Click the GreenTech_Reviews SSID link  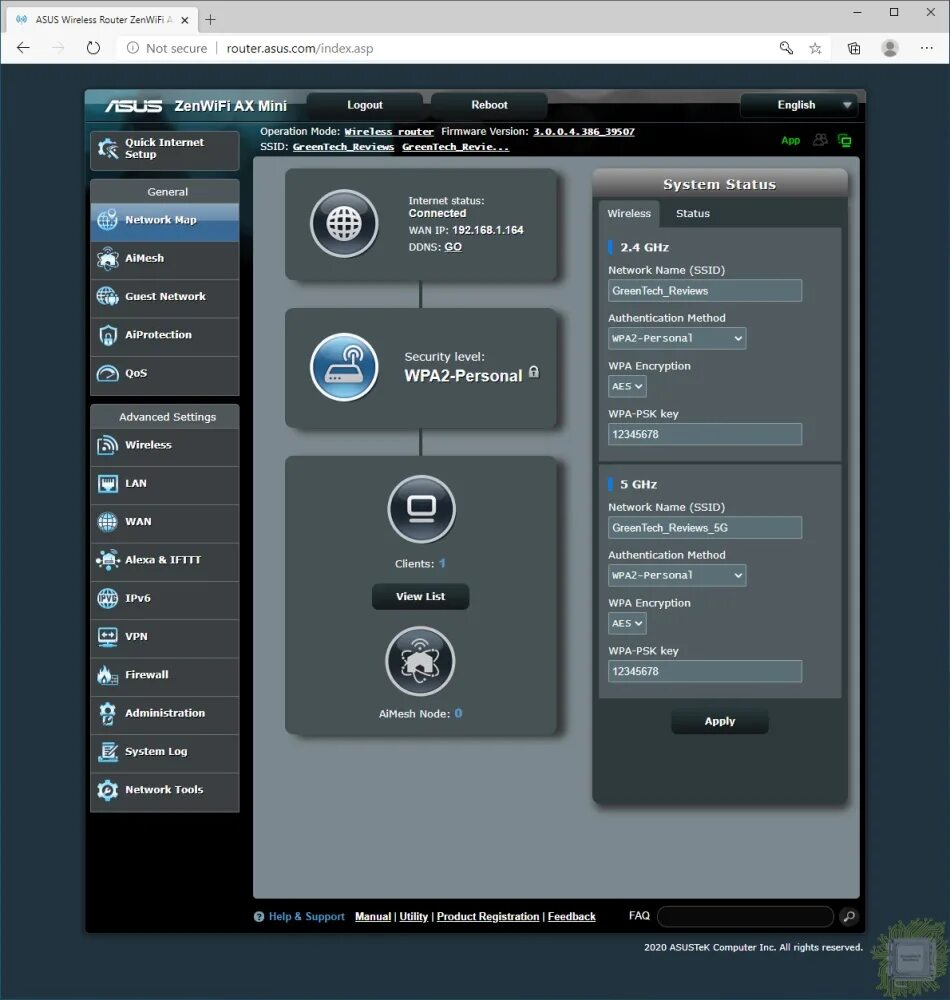(343, 147)
